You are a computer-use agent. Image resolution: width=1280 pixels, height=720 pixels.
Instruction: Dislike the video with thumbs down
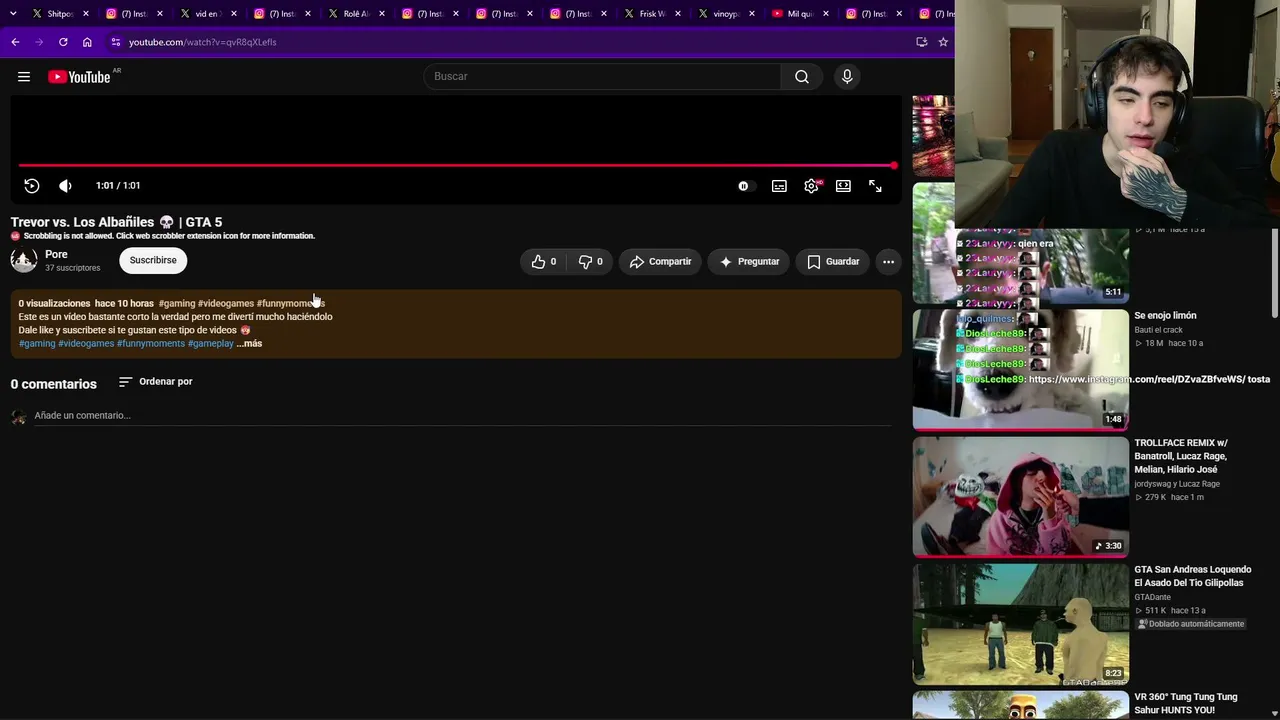[x=591, y=262]
